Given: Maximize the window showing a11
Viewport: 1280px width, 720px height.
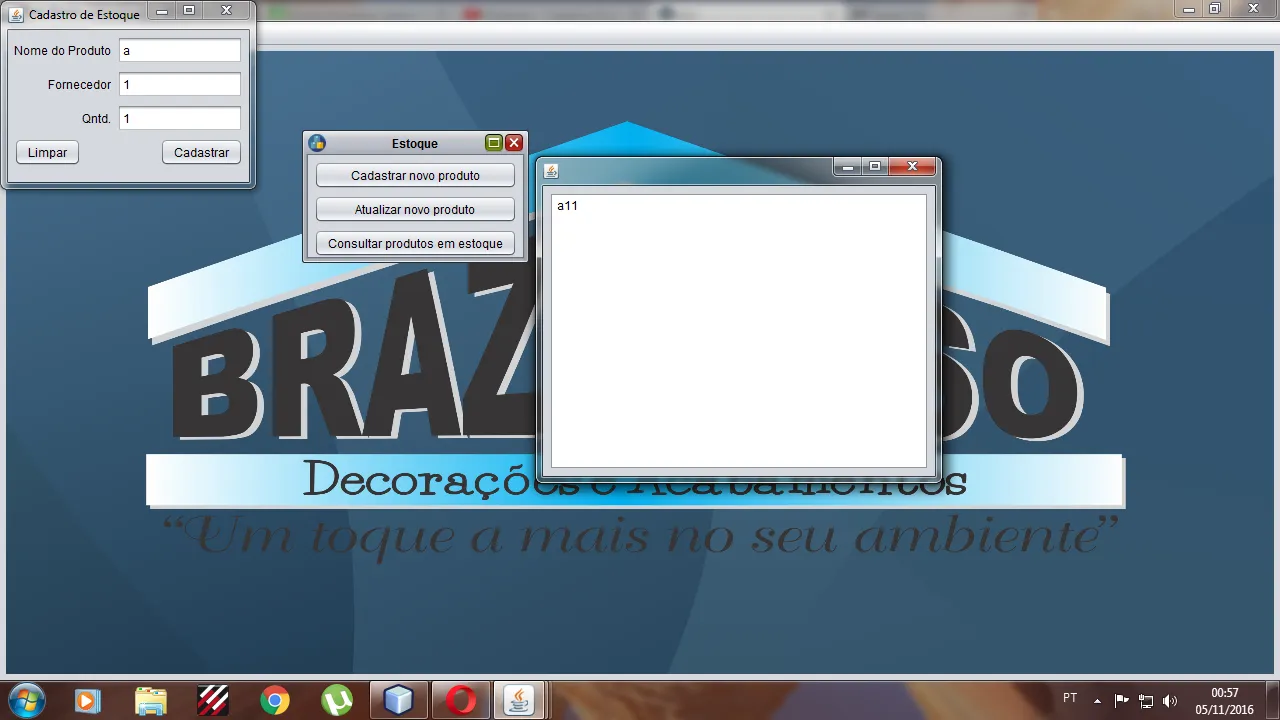Looking at the screenshot, I should 875,167.
